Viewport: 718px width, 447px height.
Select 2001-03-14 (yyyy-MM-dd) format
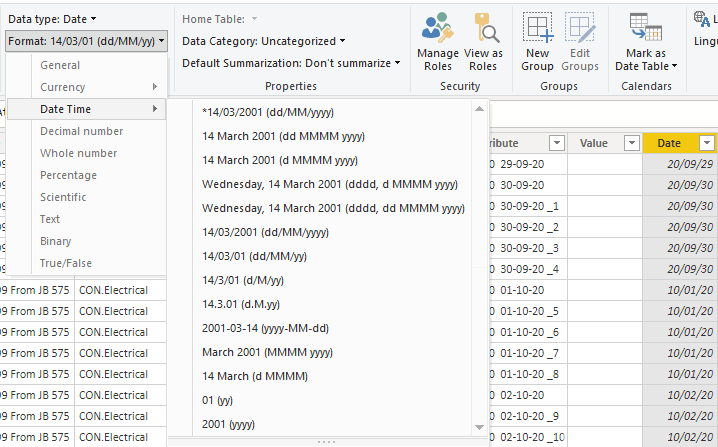coord(320,328)
